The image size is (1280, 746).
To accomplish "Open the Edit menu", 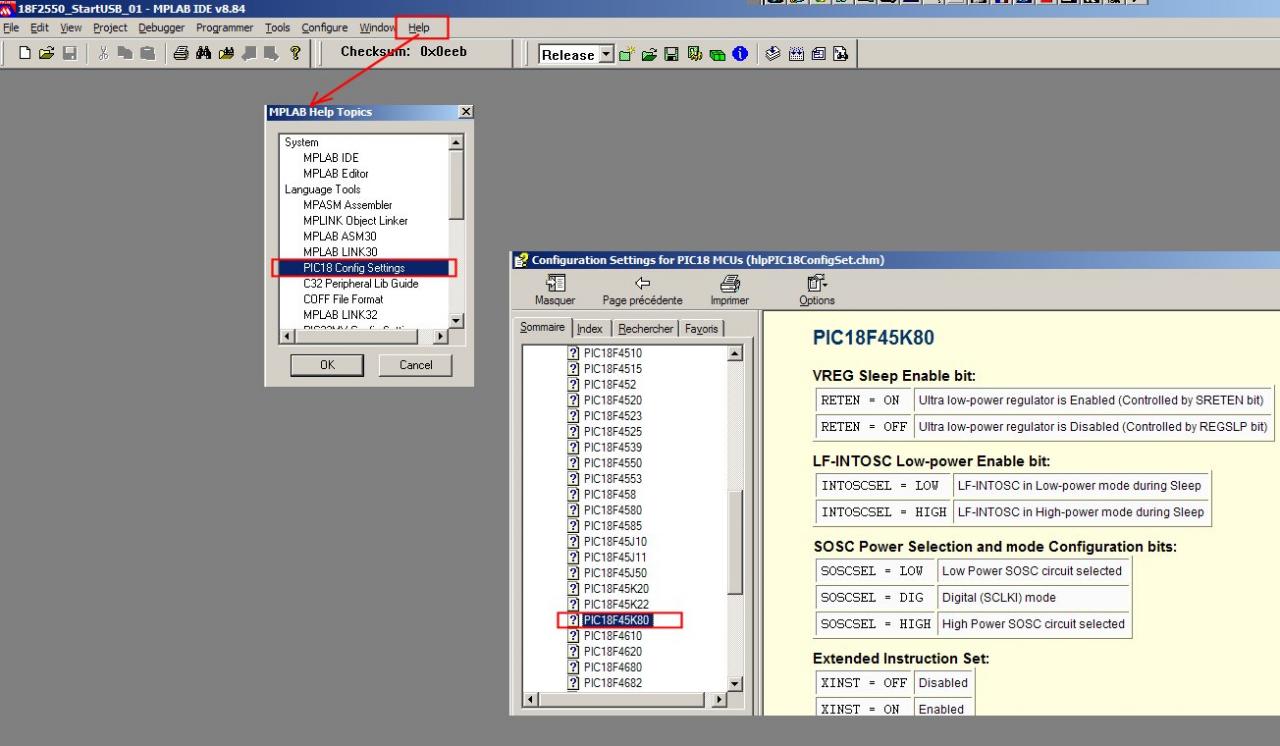I will click(39, 28).
